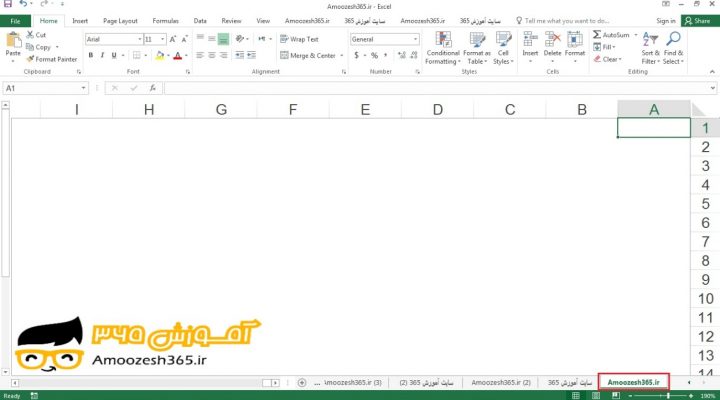Toggle Underline formatting
Viewport: 720px width, 400px height.
(114, 55)
